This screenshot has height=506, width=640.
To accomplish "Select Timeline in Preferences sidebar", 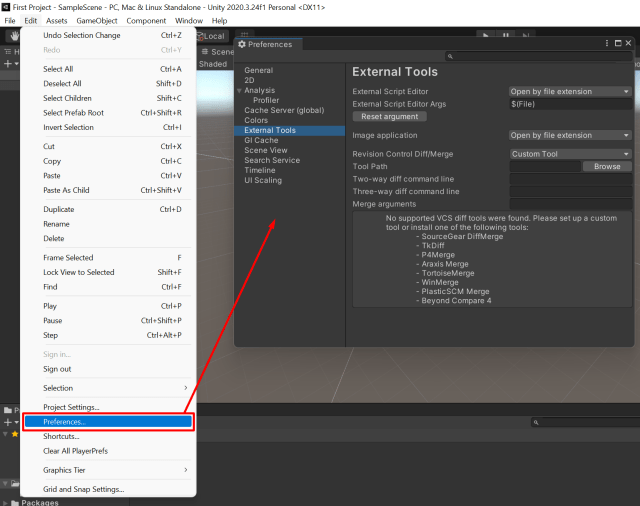I will click(260, 170).
